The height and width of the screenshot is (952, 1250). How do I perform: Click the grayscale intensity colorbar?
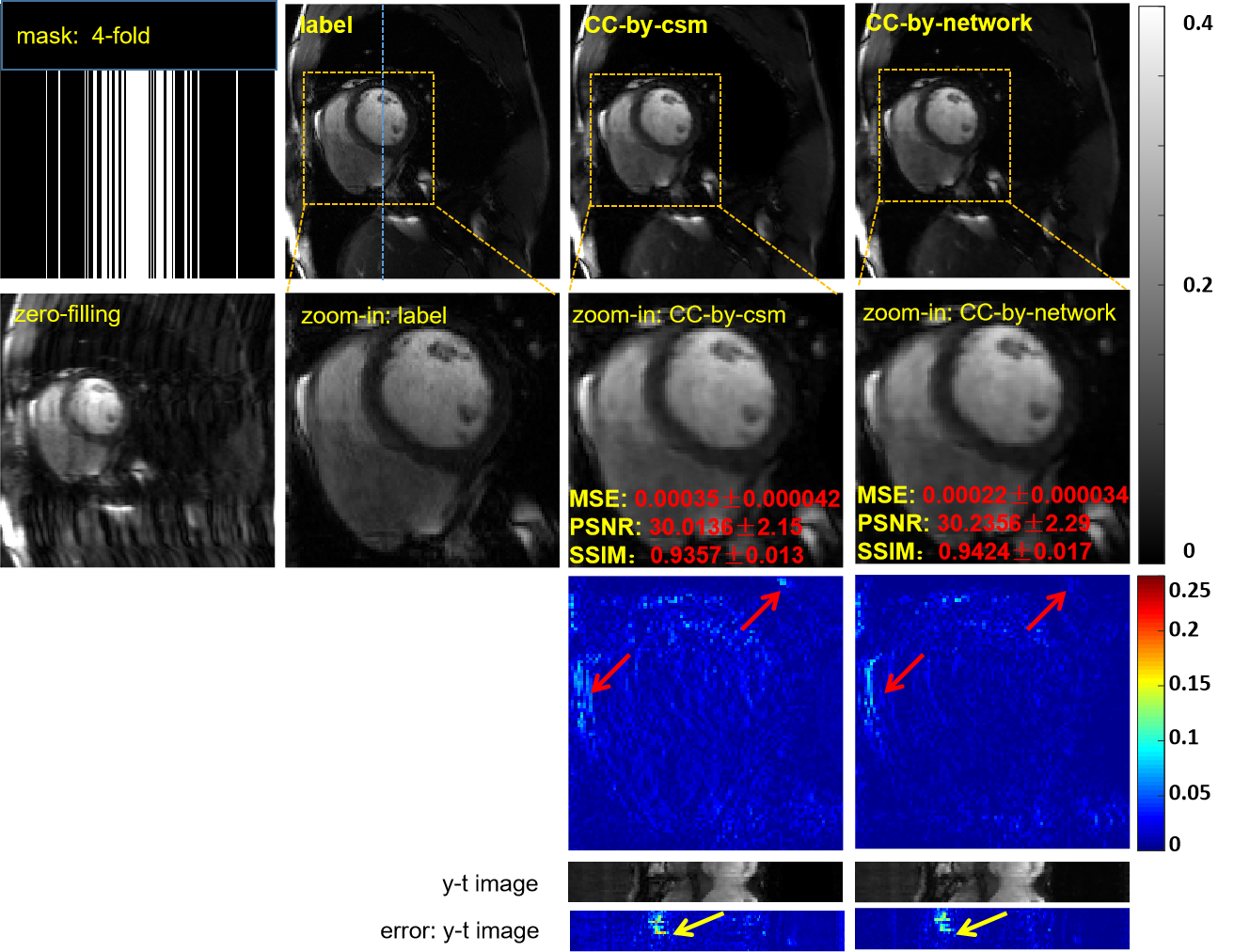(x=1151, y=285)
